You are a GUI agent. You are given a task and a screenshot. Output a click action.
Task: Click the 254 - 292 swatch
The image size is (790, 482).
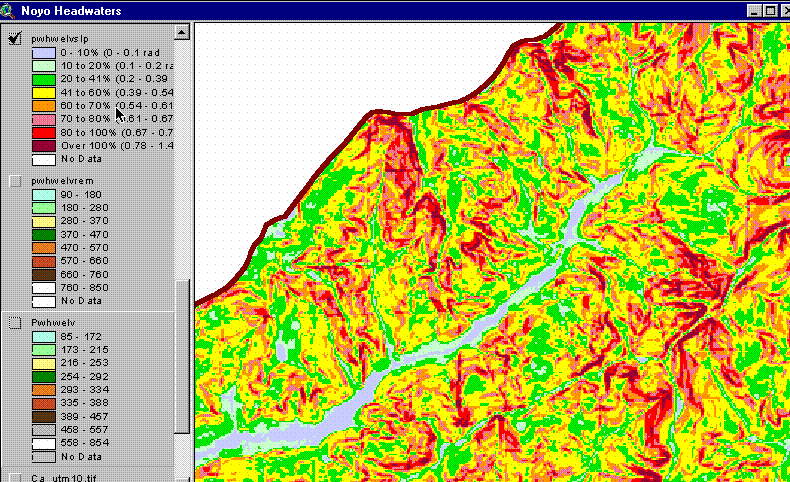click(x=44, y=377)
